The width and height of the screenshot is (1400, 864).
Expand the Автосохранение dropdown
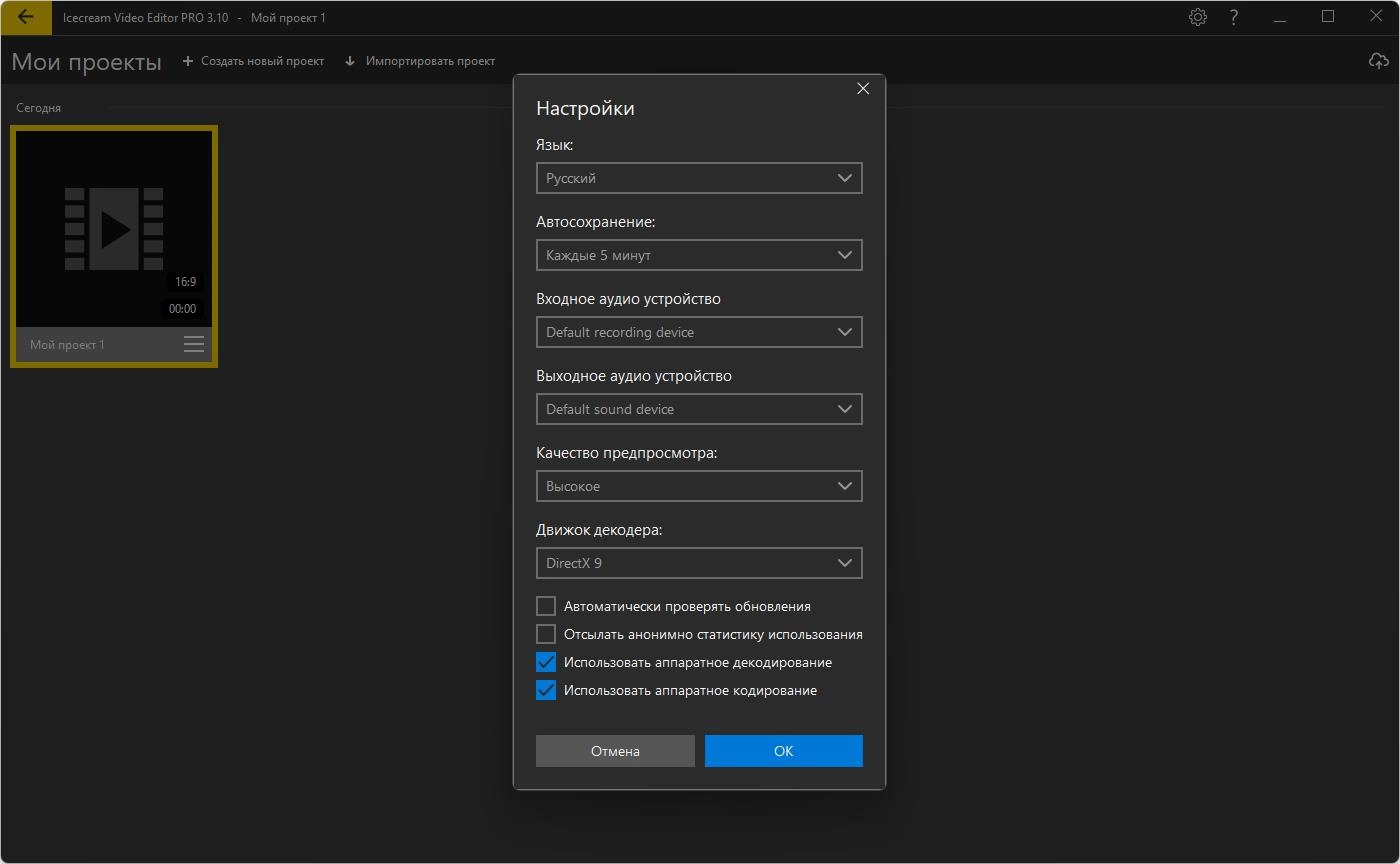(x=698, y=255)
